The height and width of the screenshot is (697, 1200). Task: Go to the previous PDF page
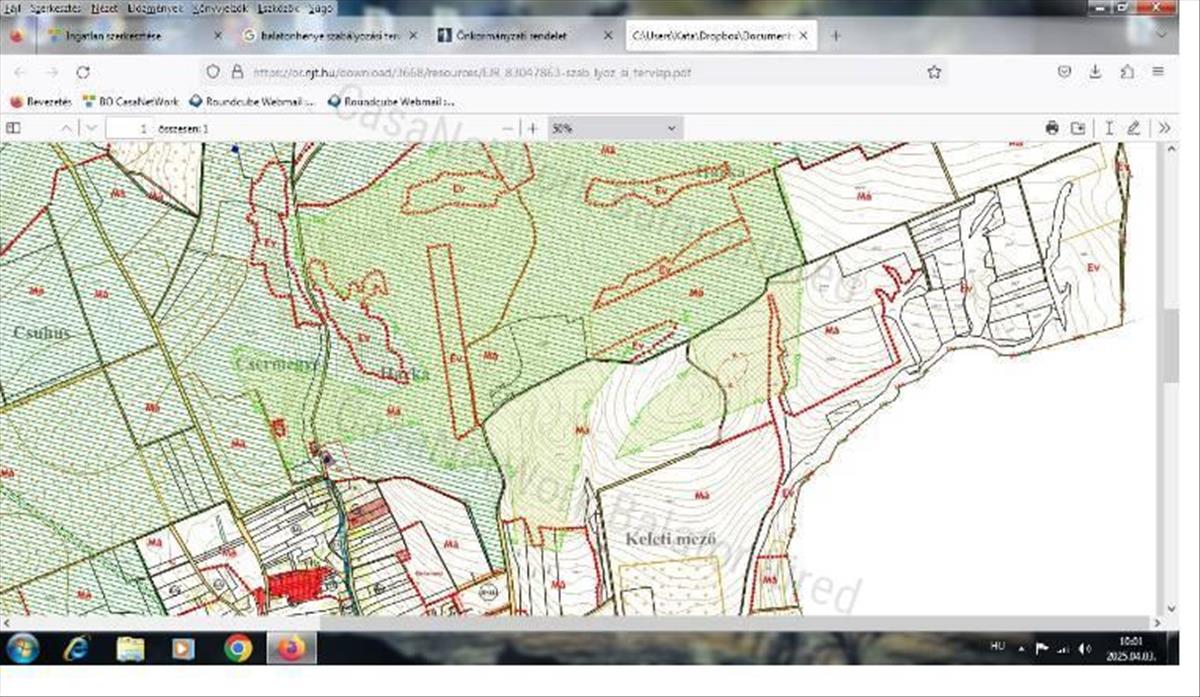coord(66,128)
